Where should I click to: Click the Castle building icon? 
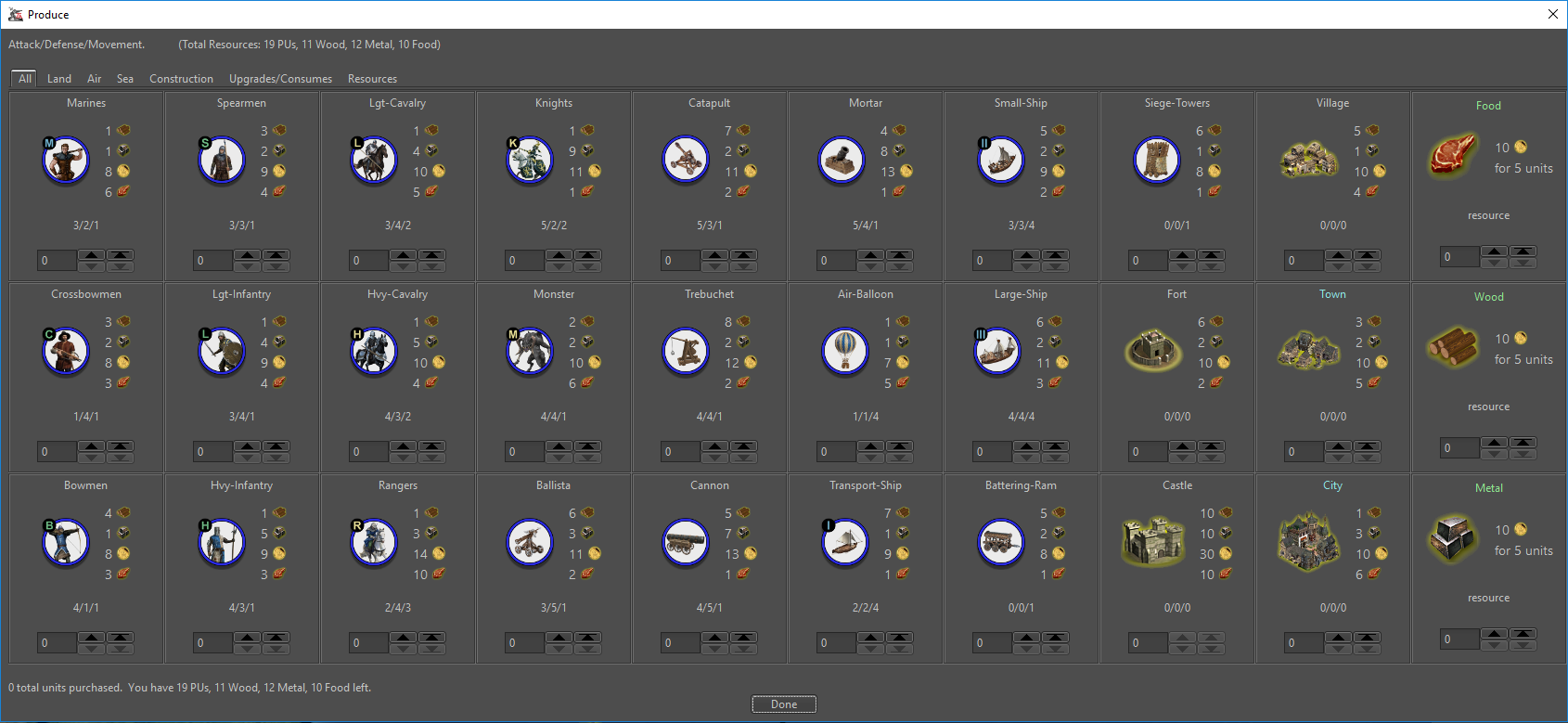[1153, 541]
